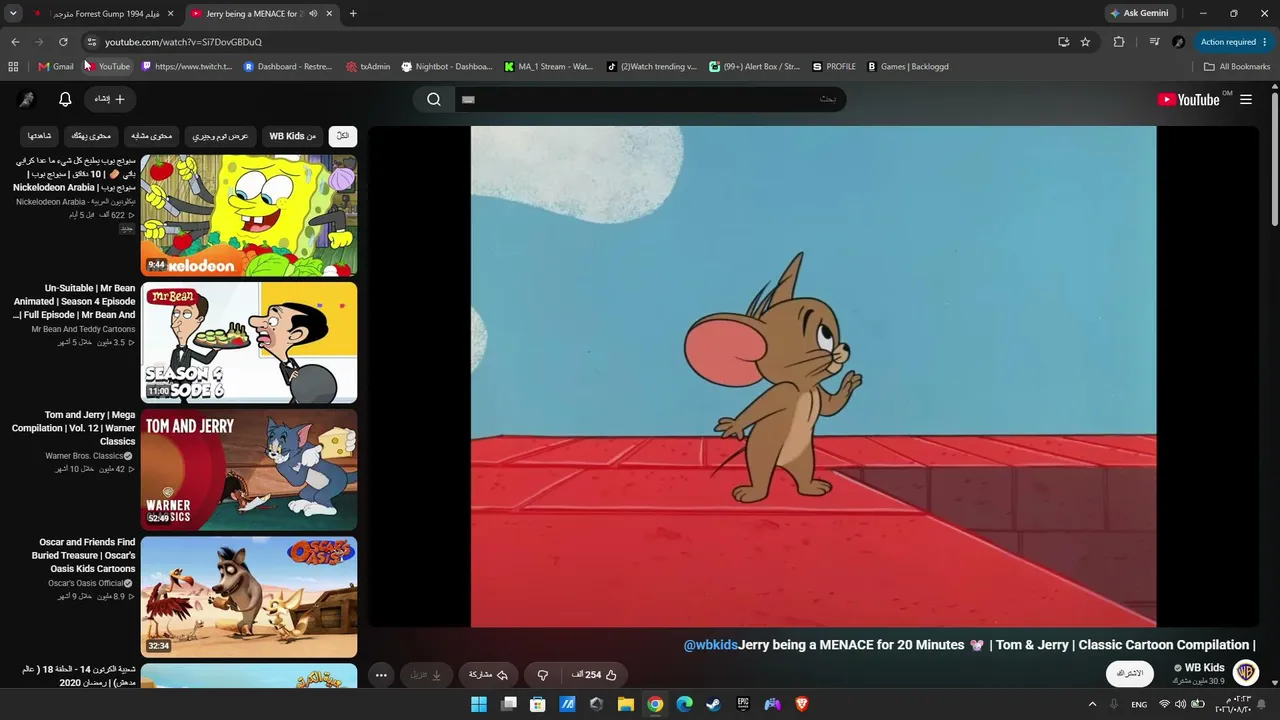Launch Brave browser from the taskbar
The image size is (1280, 720).
802,704
